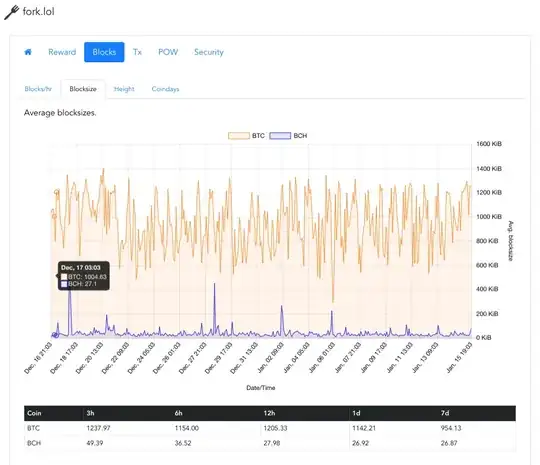Click the 1000 KiB axis label
Image resolution: width=540 pixels, height=465 pixels.
489,217
